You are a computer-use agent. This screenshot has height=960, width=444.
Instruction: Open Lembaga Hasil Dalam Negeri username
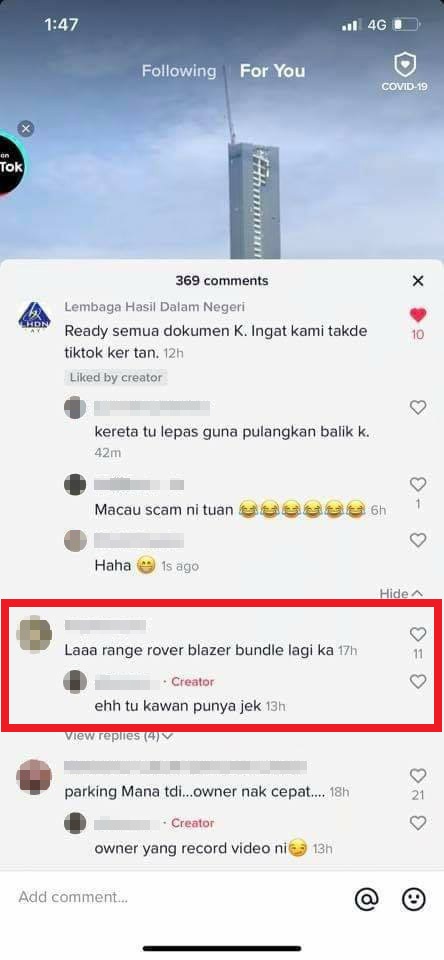coord(154,307)
